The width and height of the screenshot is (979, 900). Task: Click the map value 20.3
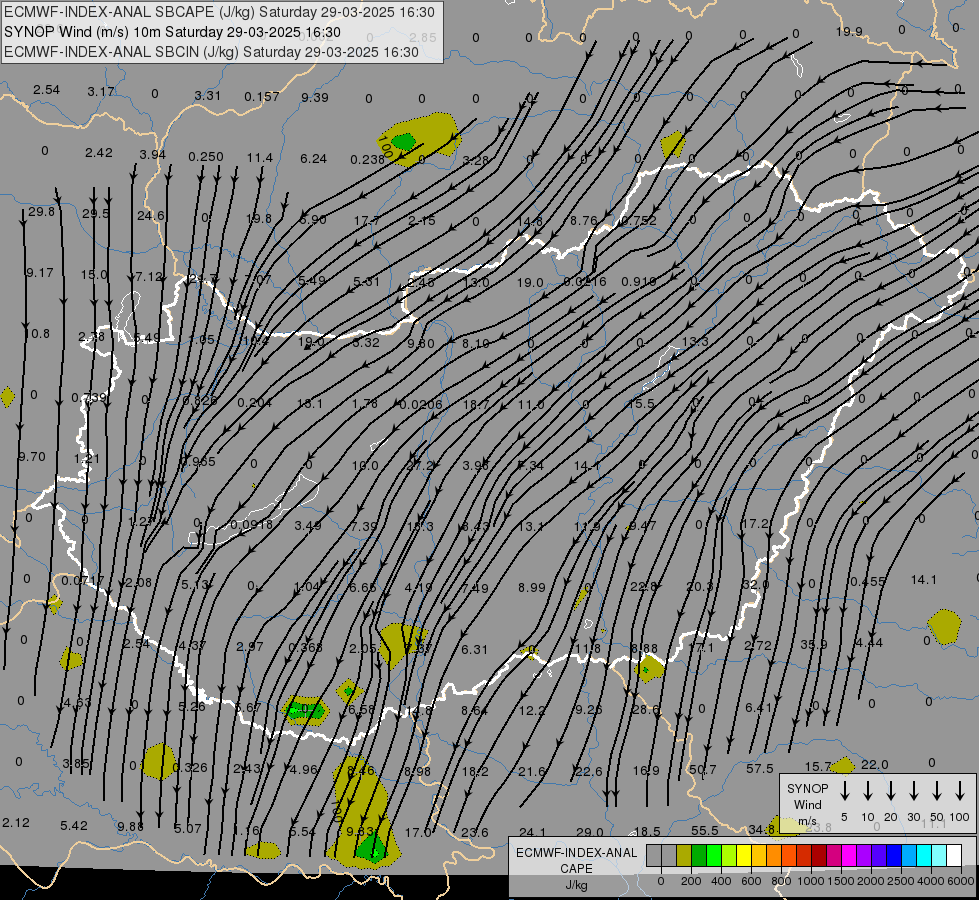(700, 586)
